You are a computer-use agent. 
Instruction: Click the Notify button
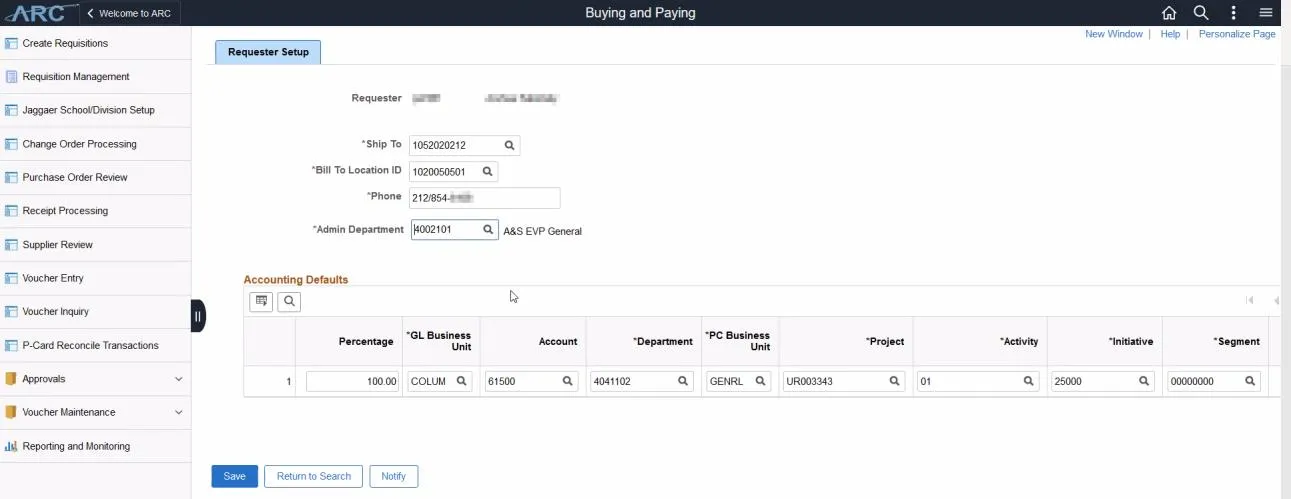394,476
